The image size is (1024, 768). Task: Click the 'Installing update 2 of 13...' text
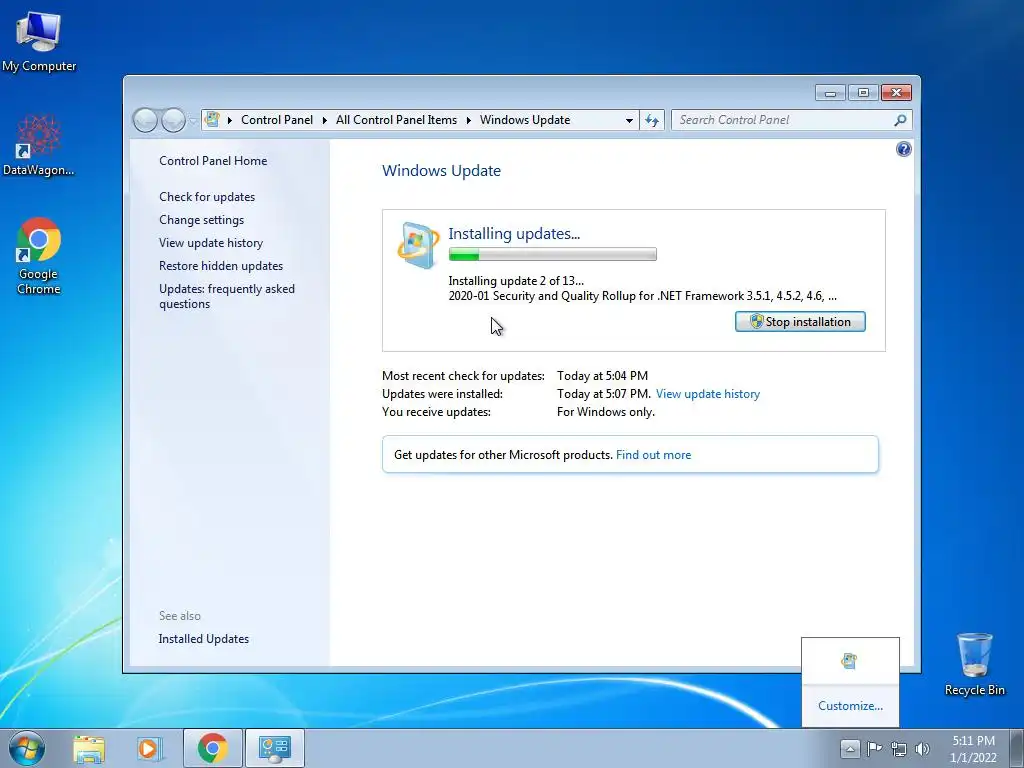[x=516, y=281]
